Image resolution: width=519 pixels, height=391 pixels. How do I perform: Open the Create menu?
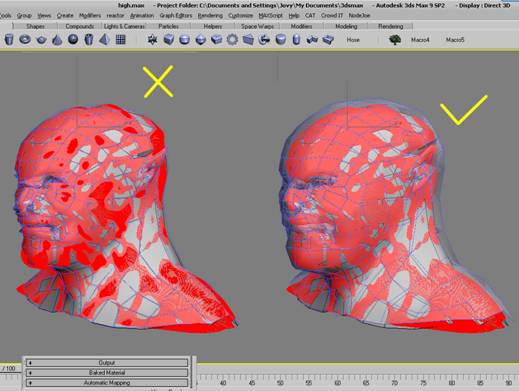tap(65, 16)
